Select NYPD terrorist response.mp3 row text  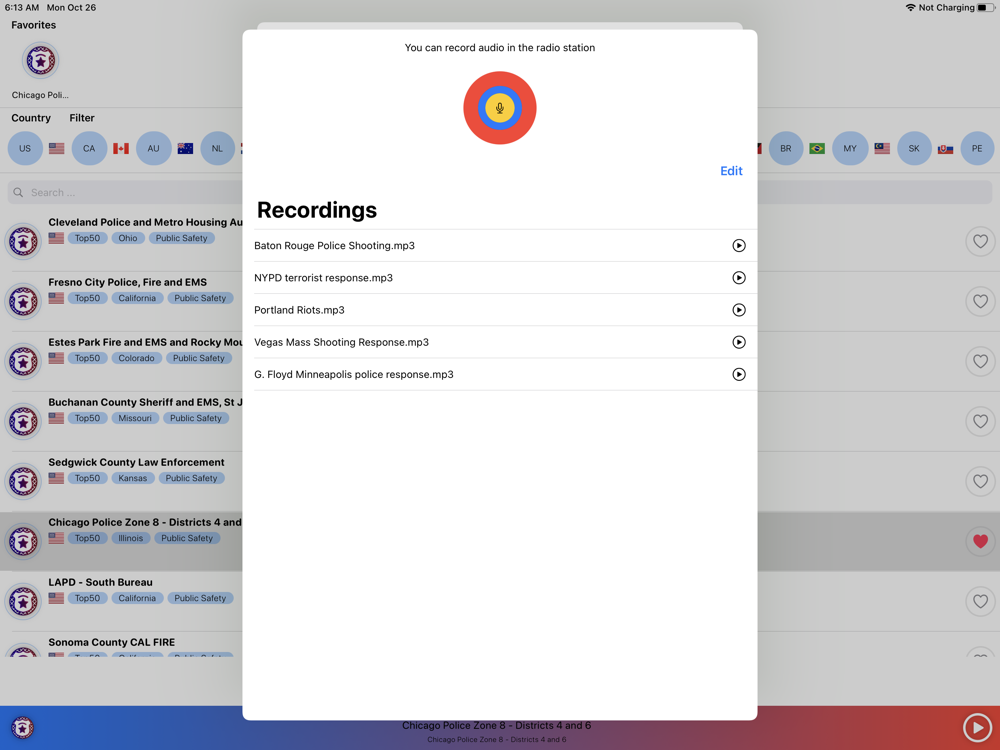point(323,277)
